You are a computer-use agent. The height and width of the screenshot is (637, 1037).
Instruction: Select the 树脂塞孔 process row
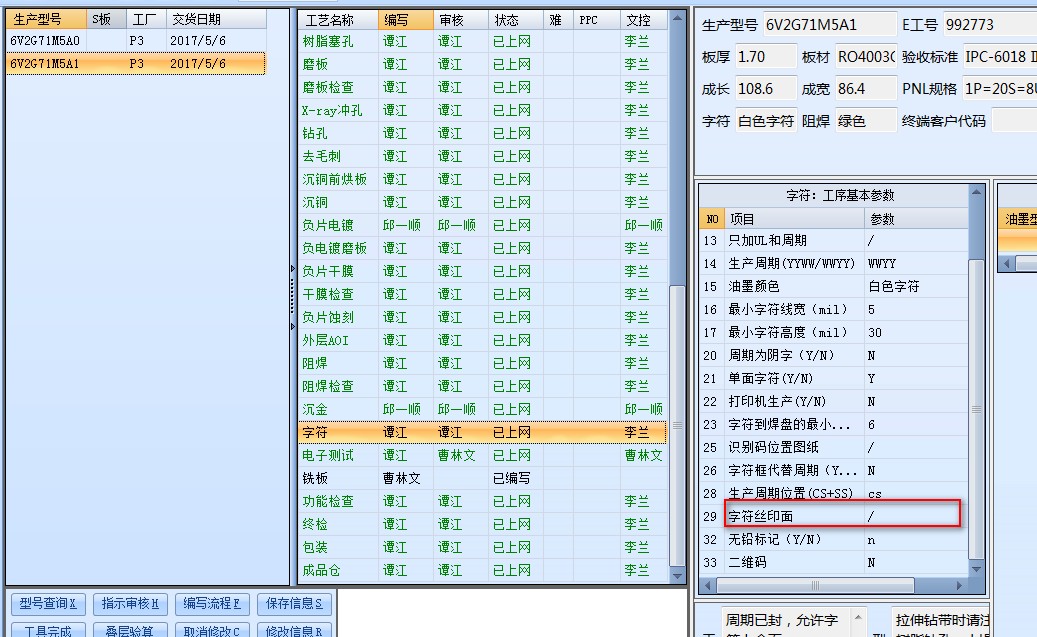tap(483, 42)
